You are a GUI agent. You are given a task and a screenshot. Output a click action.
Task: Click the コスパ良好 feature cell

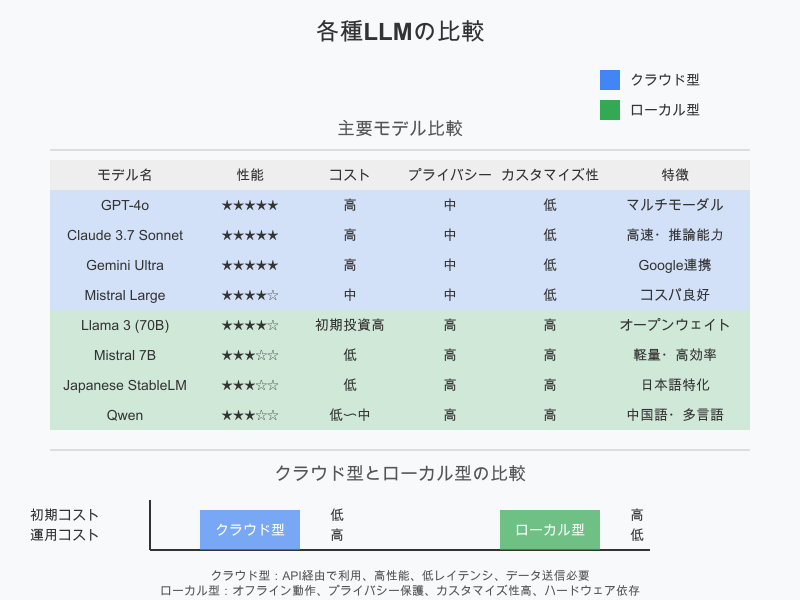pyautogui.click(x=675, y=295)
